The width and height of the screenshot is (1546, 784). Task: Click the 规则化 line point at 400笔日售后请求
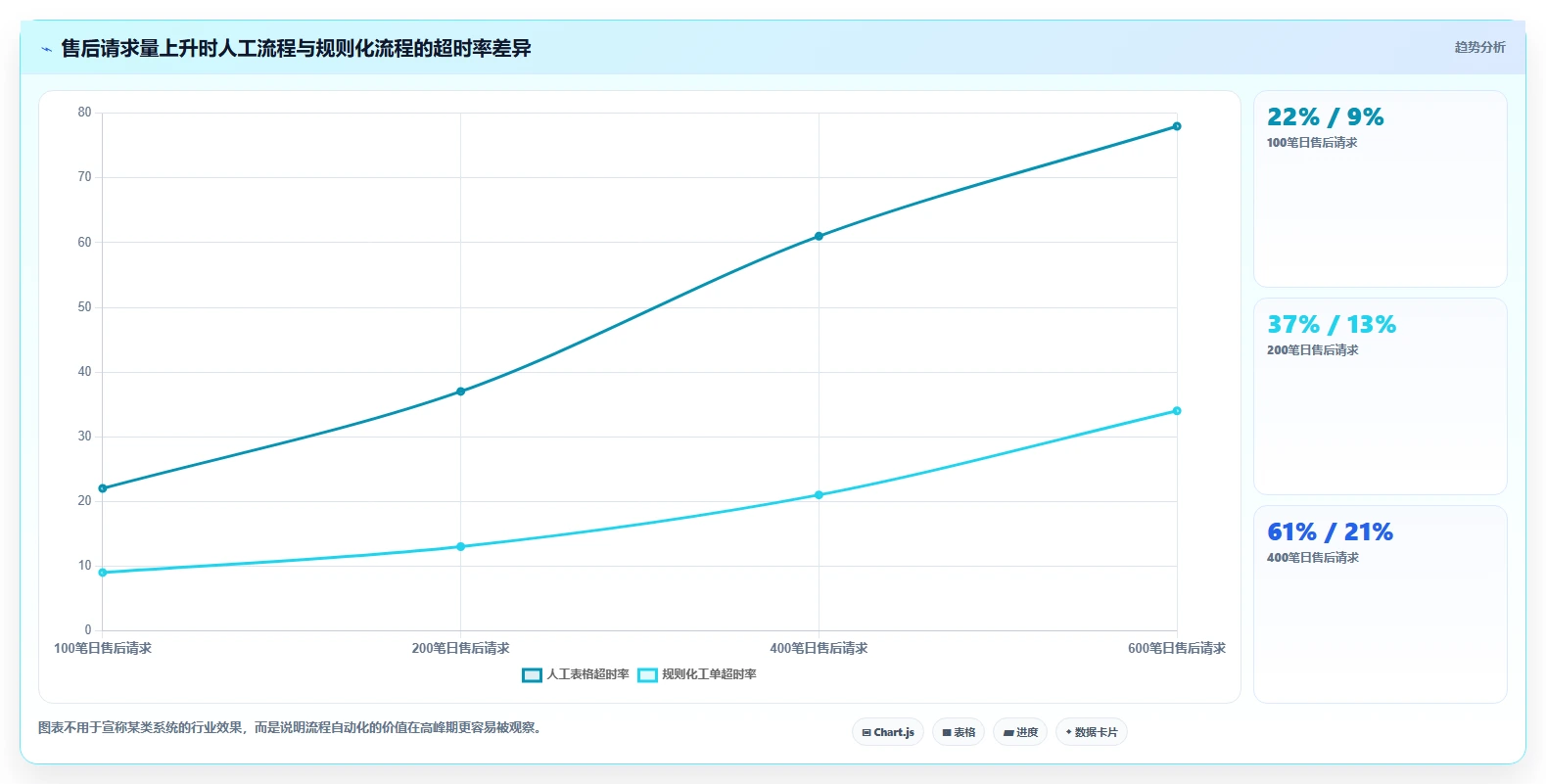coord(820,495)
